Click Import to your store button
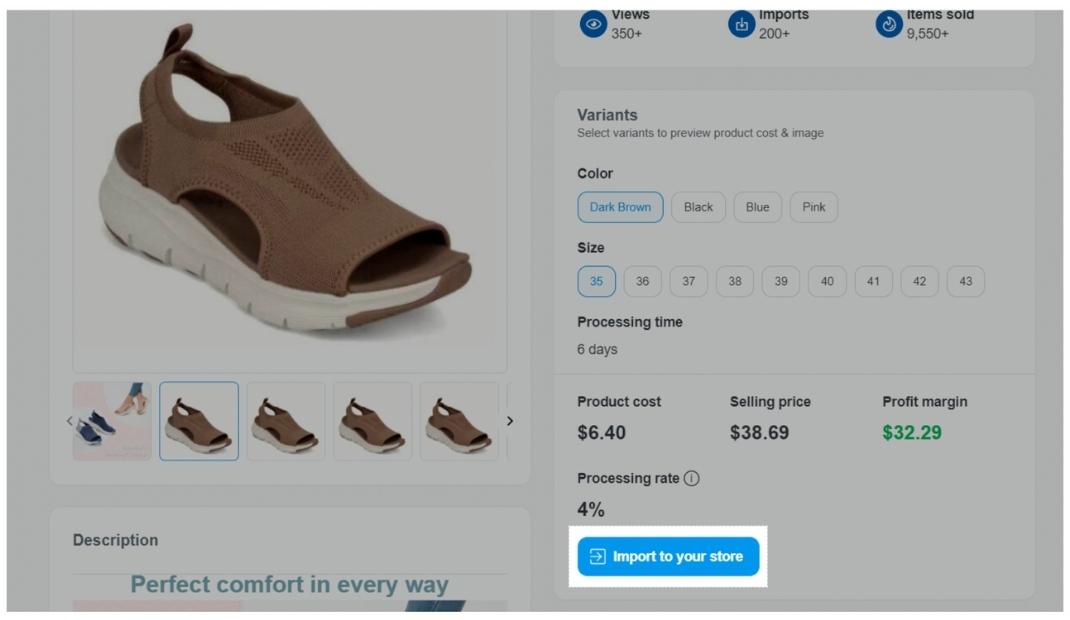Viewport: 1070px width, 620px height. tap(668, 557)
